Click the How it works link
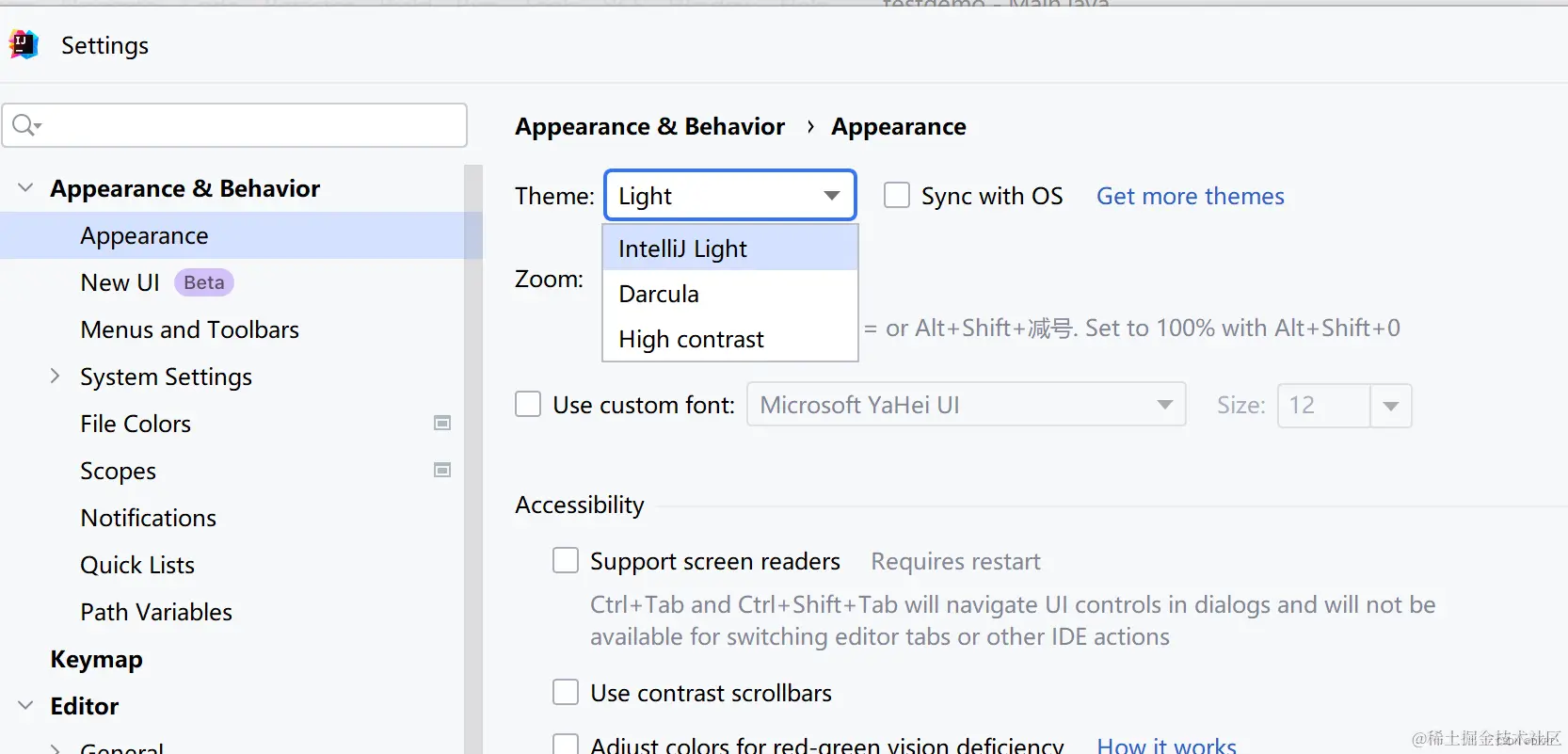 pos(1166,745)
